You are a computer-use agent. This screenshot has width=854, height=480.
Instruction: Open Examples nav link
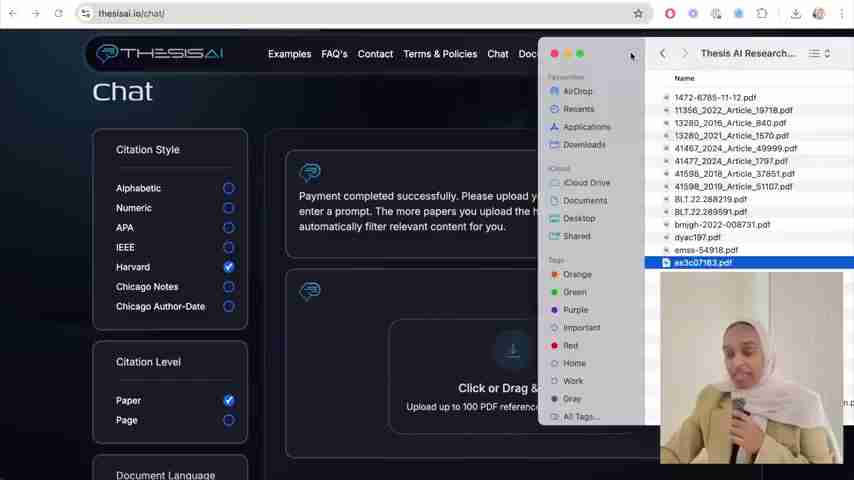click(290, 54)
